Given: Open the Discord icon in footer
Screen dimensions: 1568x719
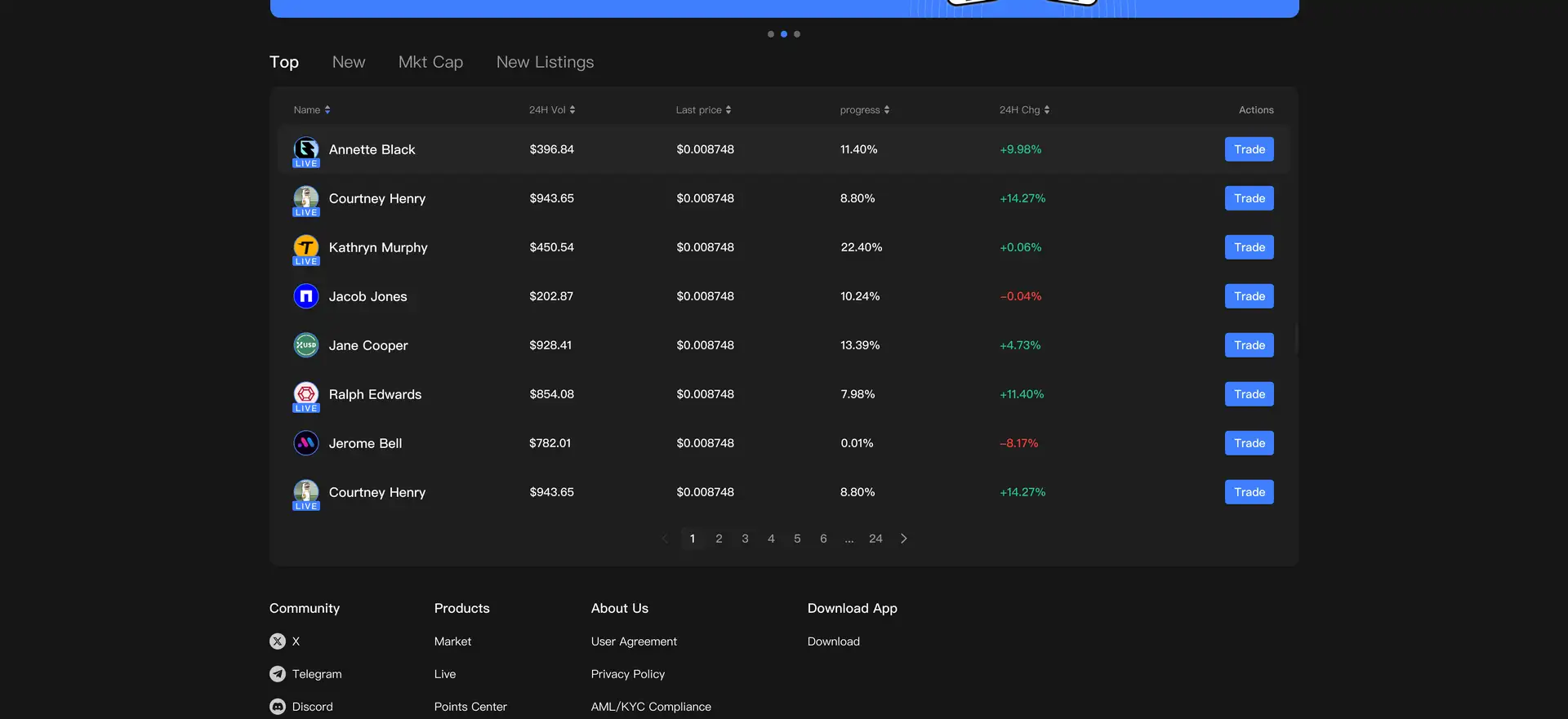Looking at the screenshot, I should click(x=278, y=707).
